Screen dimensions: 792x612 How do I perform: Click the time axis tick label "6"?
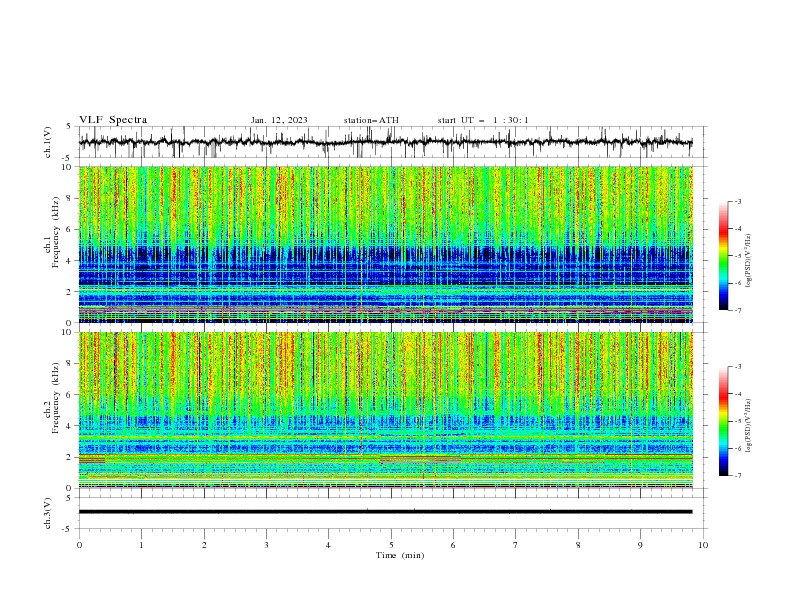453,545
